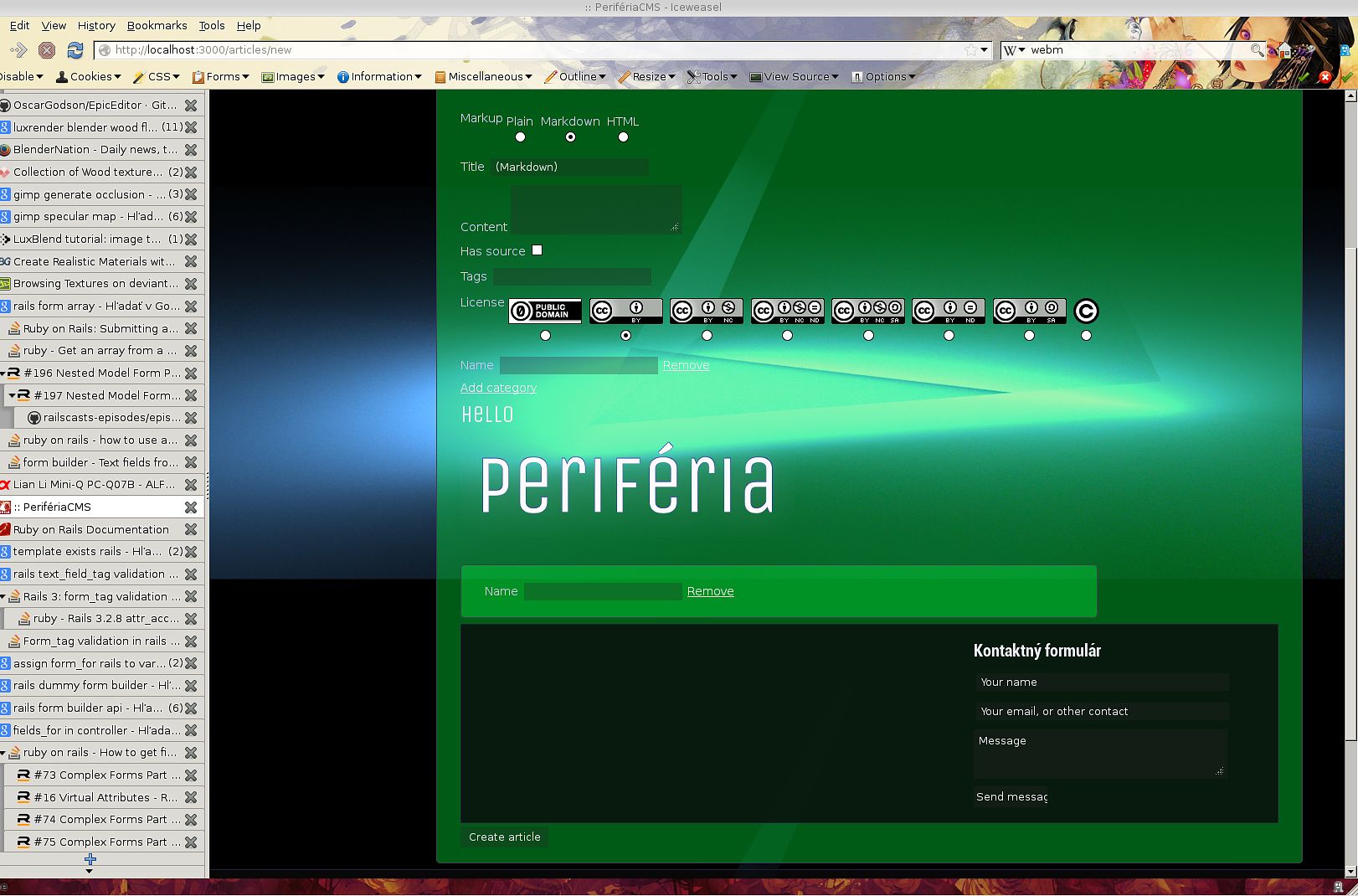Open the Images dropdown menu

click(x=293, y=77)
